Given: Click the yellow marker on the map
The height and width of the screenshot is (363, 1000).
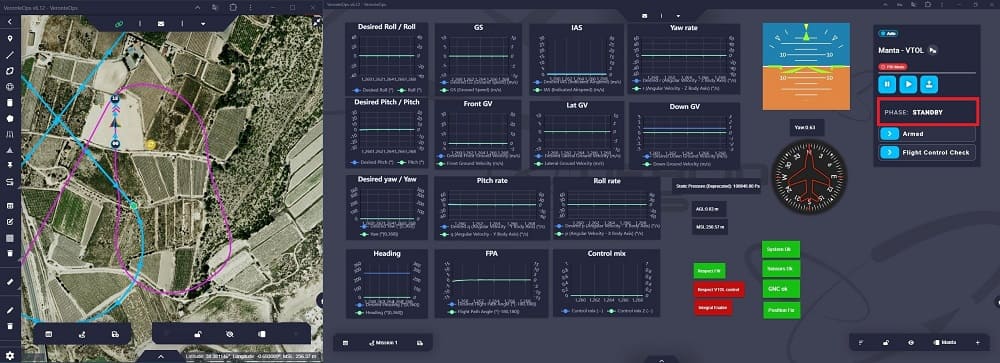Looking at the screenshot, I should click(x=151, y=145).
